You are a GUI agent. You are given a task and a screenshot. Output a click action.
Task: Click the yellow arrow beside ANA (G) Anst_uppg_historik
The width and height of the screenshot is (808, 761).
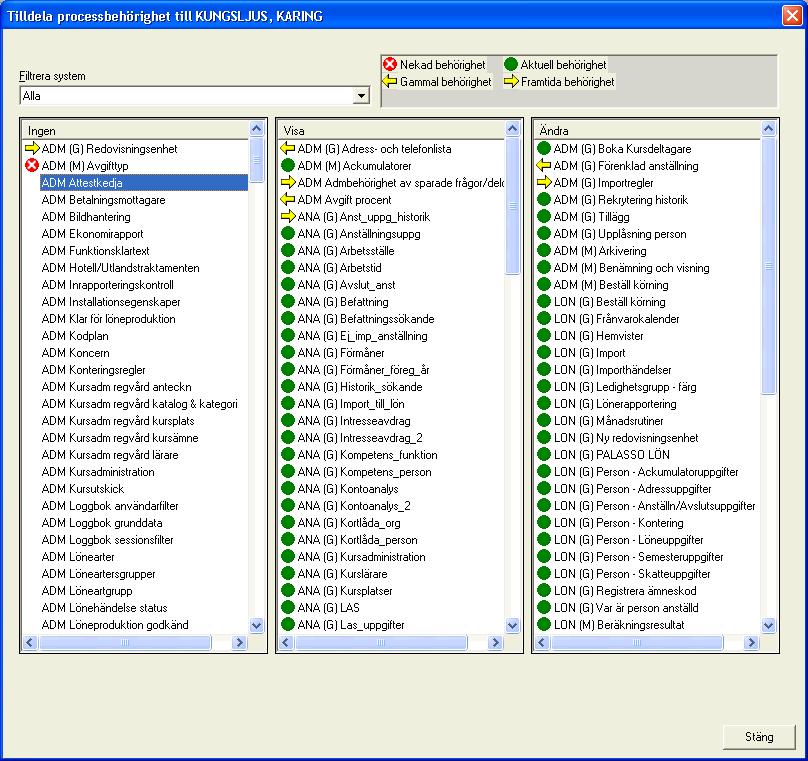tap(288, 216)
